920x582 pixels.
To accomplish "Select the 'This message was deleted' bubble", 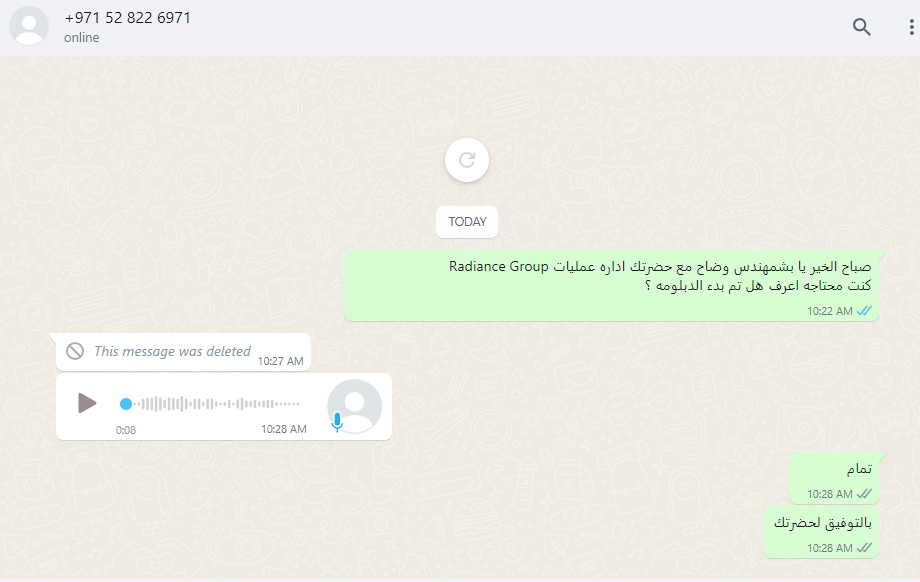I will point(183,352).
